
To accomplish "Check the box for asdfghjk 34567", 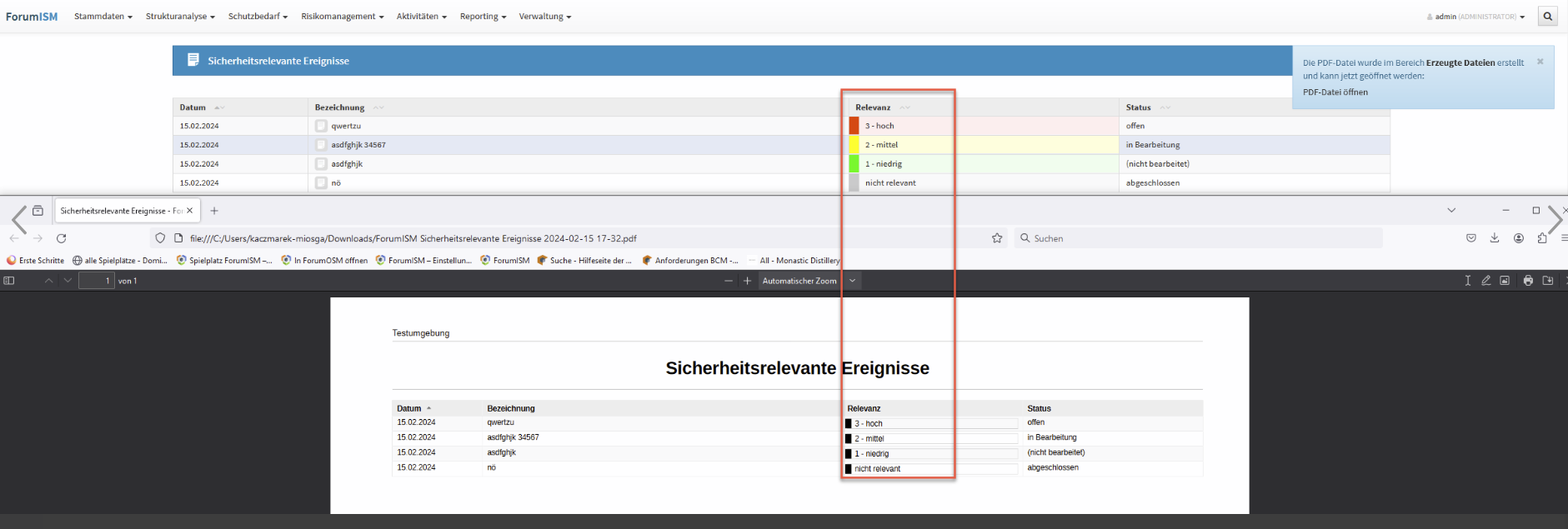I will pos(321,145).
